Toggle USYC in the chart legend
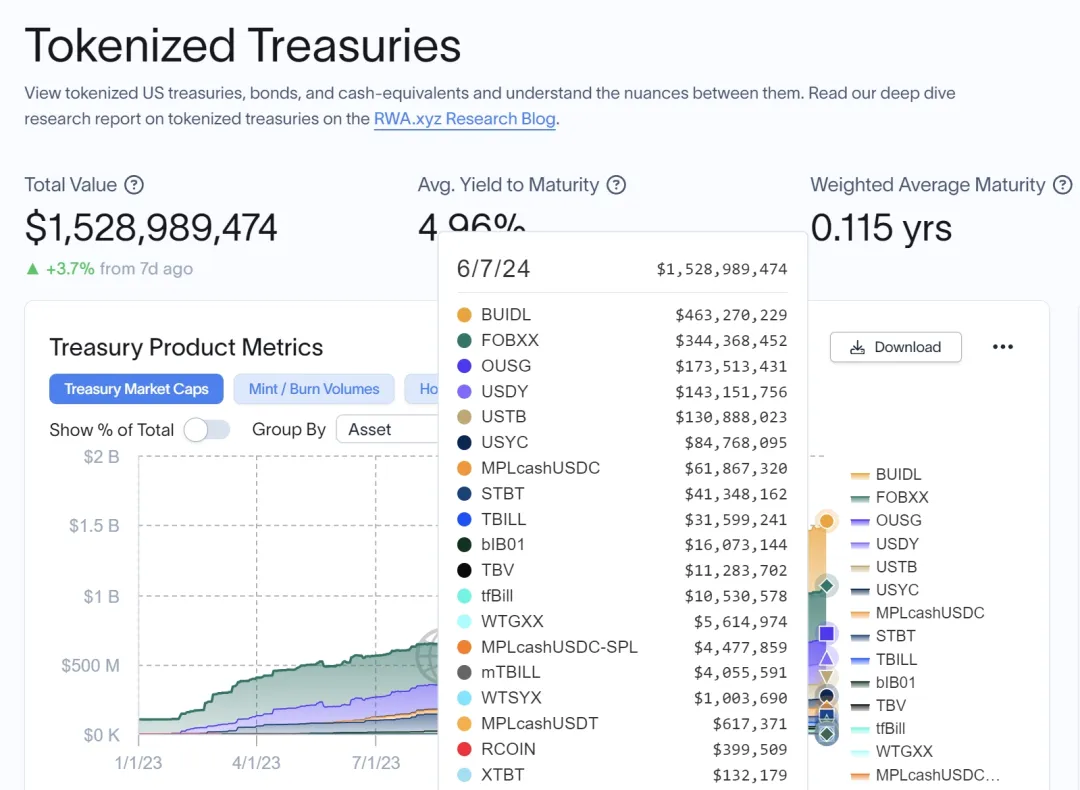1080x790 pixels. tap(885, 590)
